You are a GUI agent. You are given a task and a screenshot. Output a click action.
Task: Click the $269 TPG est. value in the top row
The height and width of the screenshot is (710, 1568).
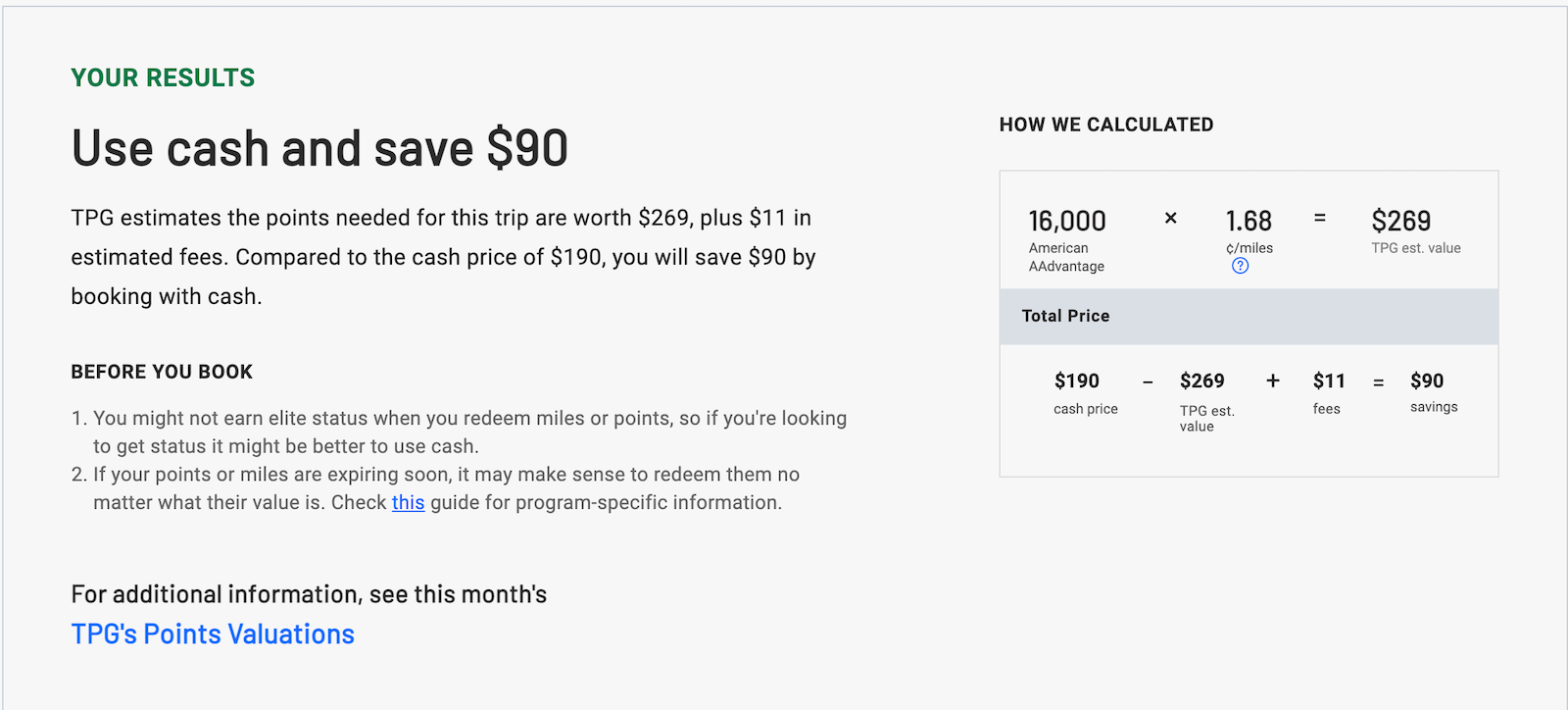coord(1400,222)
